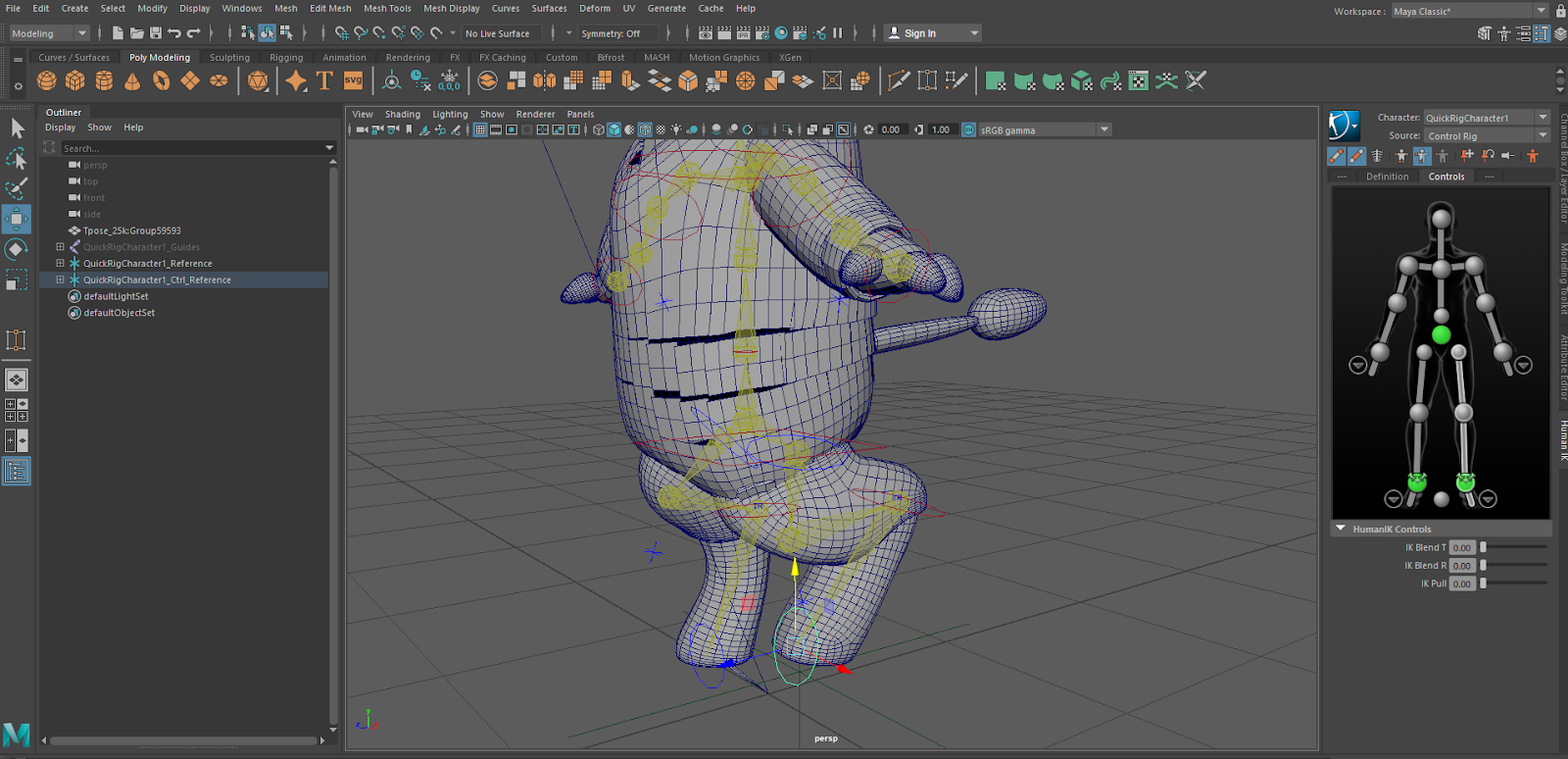Select the Rotate tool in toolbox
The height and width of the screenshot is (759, 1568).
coord(17,249)
